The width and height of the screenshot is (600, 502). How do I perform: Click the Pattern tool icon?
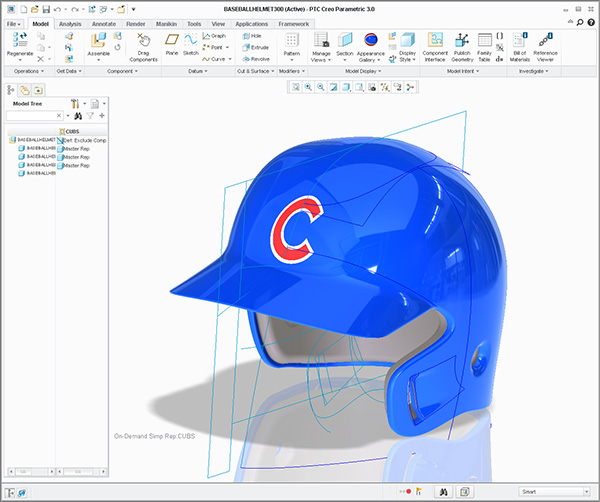point(291,40)
